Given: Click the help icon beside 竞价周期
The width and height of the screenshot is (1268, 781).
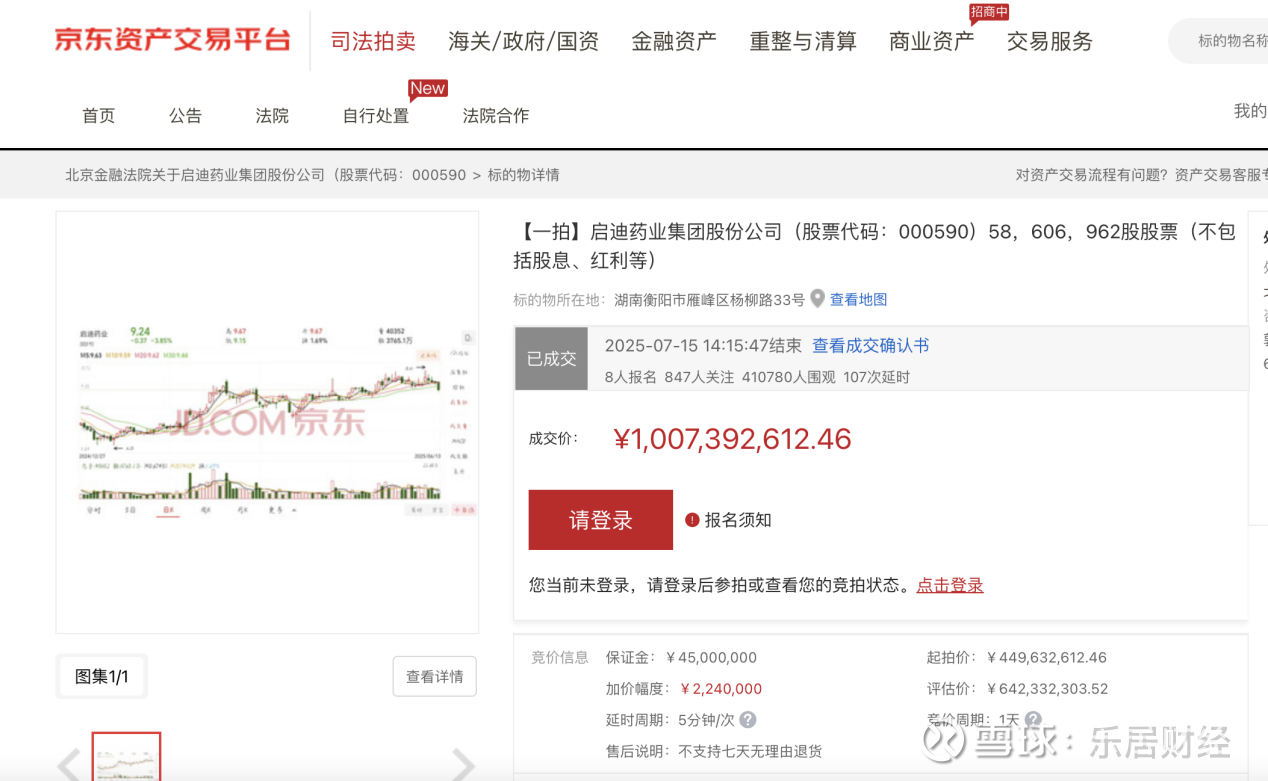Looking at the screenshot, I should [x=1033, y=720].
